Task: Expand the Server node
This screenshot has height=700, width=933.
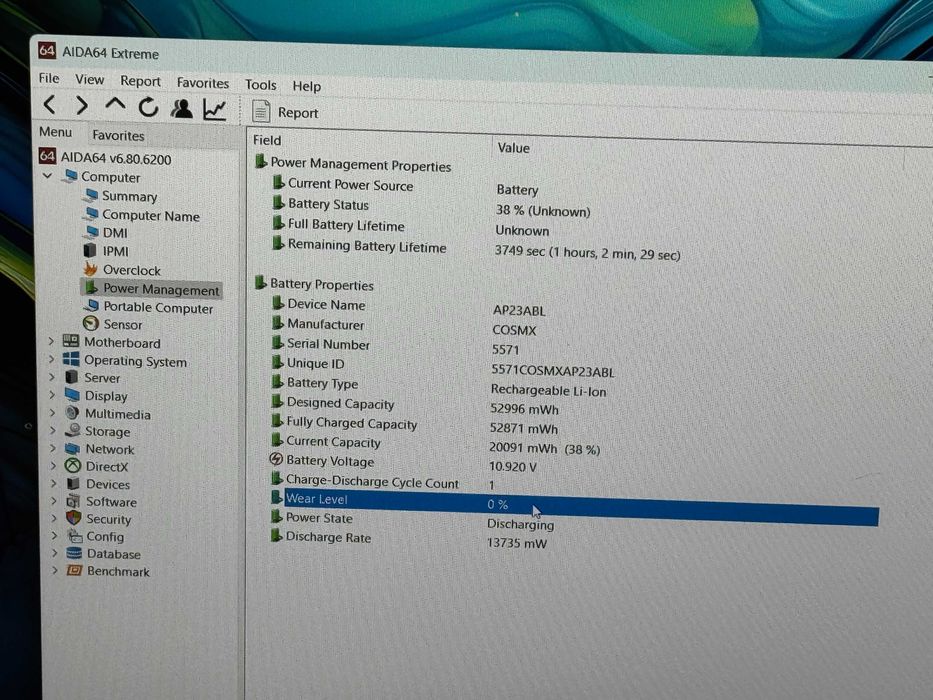Action: pos(52,377)
